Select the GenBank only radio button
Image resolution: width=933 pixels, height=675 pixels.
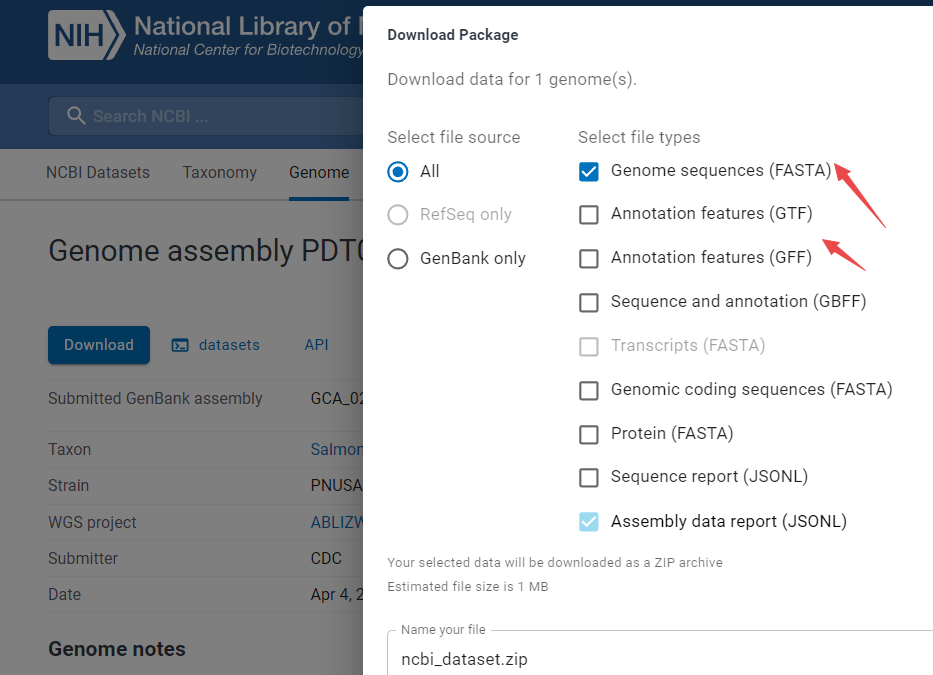(398, 259)
